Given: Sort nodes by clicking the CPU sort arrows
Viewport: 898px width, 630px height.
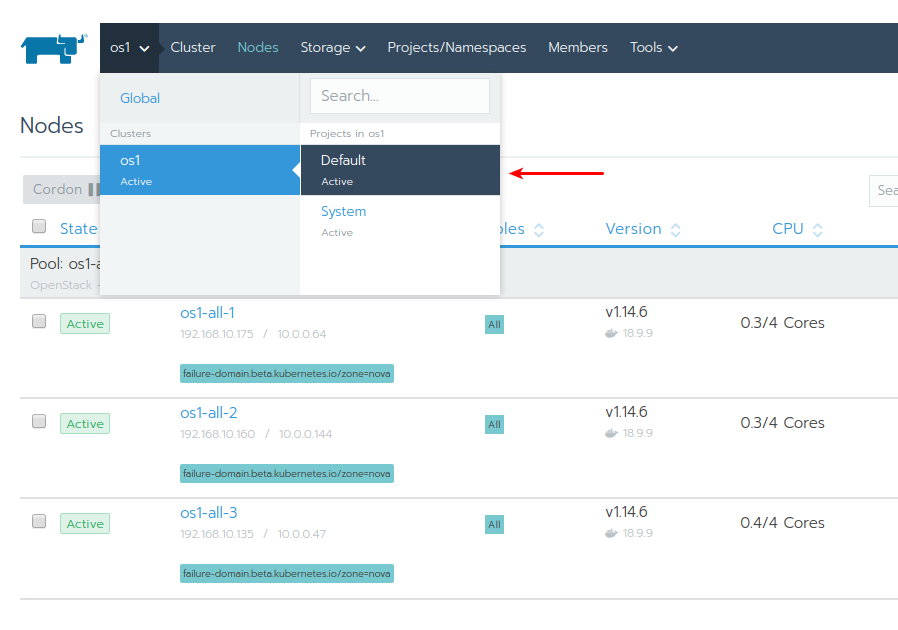Looking at the screenshot, I should pos(820,229).
